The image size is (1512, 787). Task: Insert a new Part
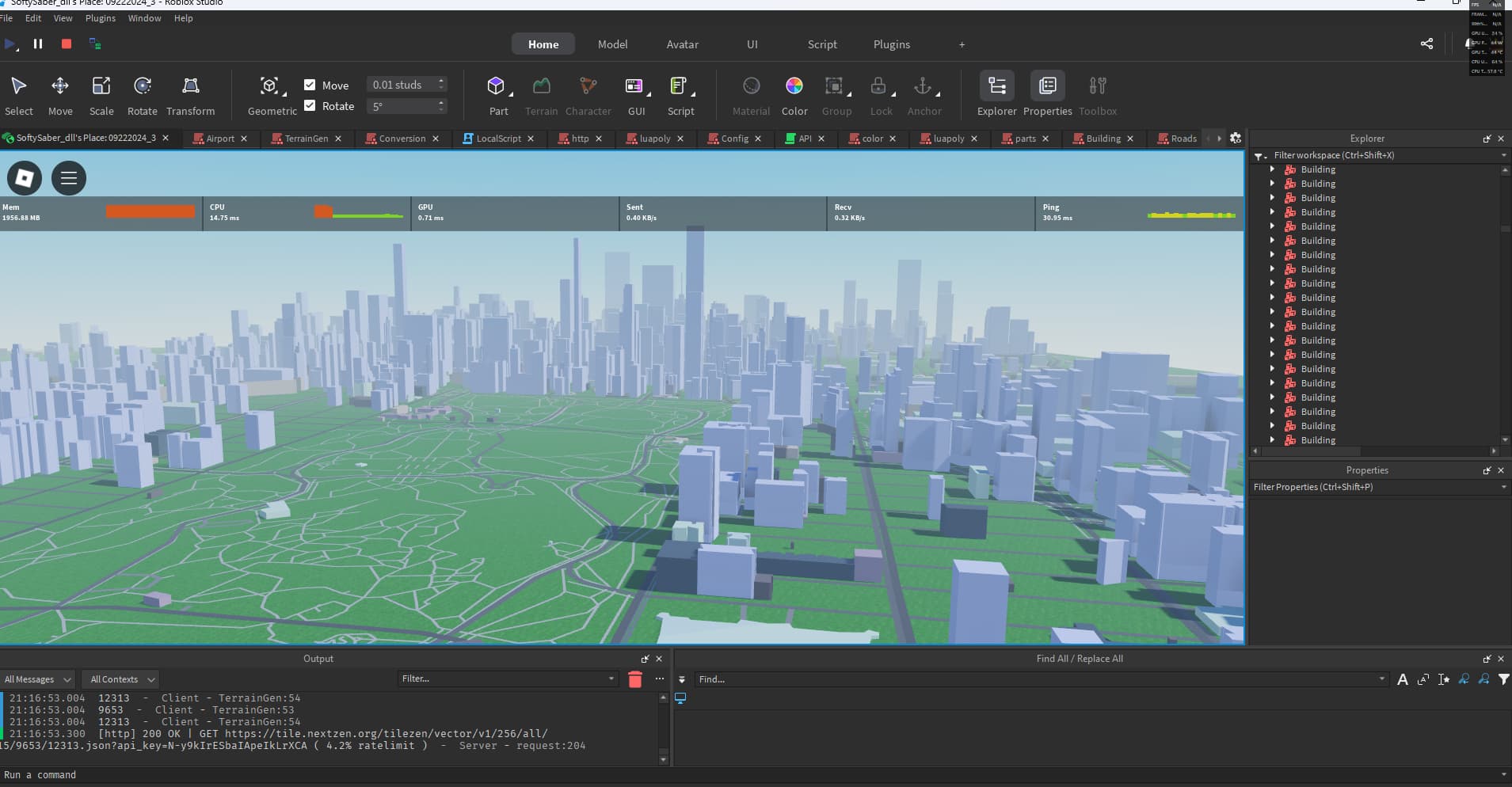coord(497,86)
